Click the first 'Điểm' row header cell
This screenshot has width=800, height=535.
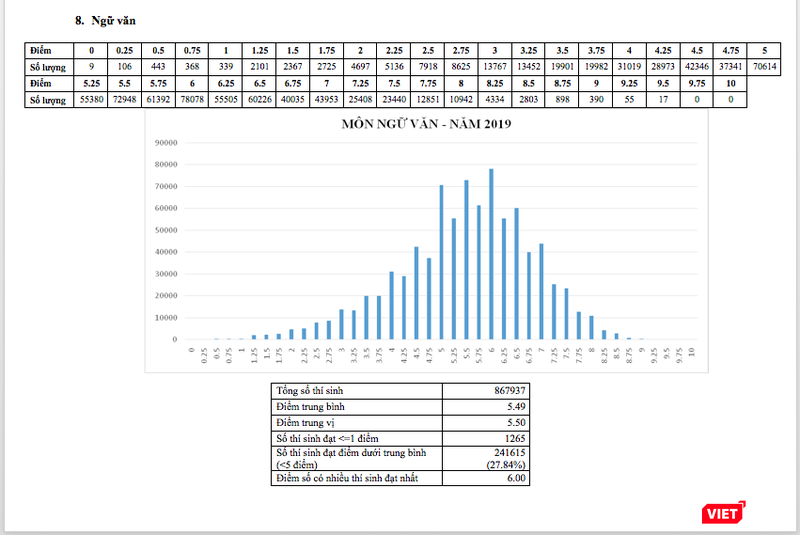click(x=47, y=49)
